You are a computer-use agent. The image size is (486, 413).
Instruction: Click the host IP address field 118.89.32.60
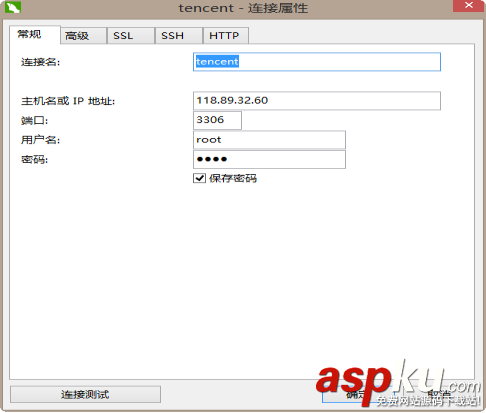[x=317, y=101]
